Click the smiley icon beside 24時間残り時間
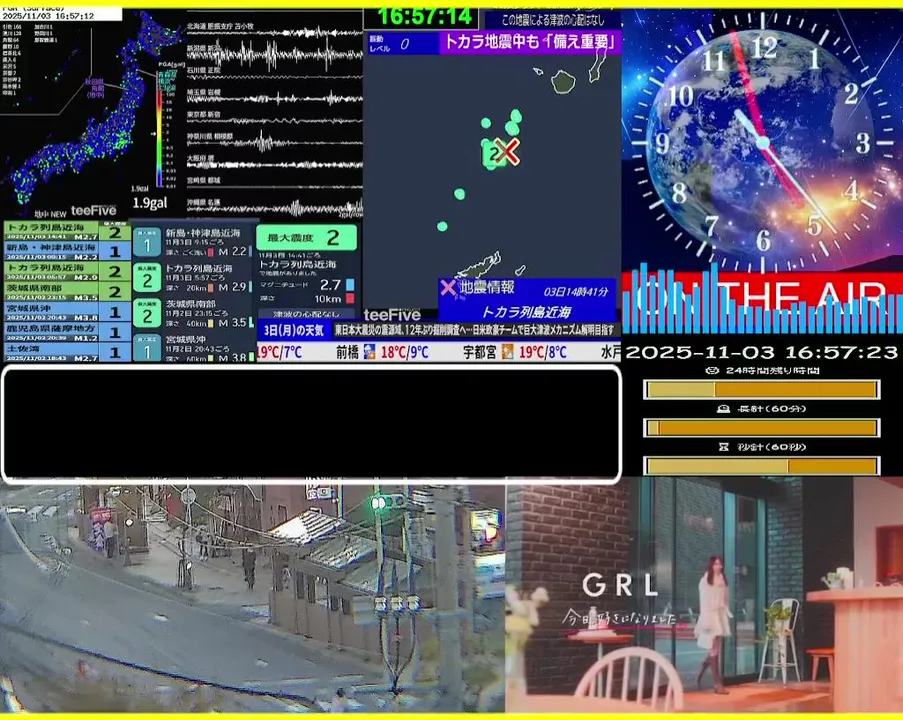Screen dimensions: 903x720 tap(712, 370)
